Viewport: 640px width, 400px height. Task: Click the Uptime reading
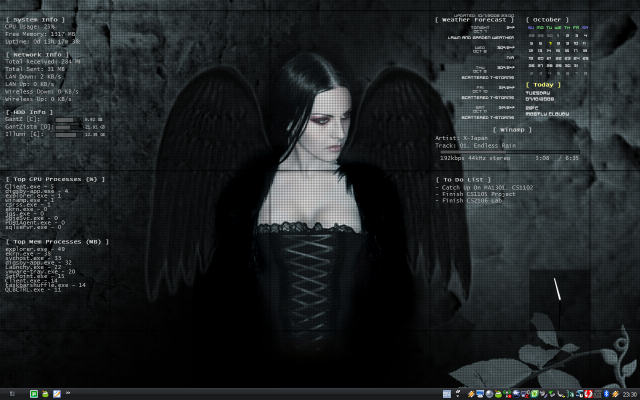point(42,42)
